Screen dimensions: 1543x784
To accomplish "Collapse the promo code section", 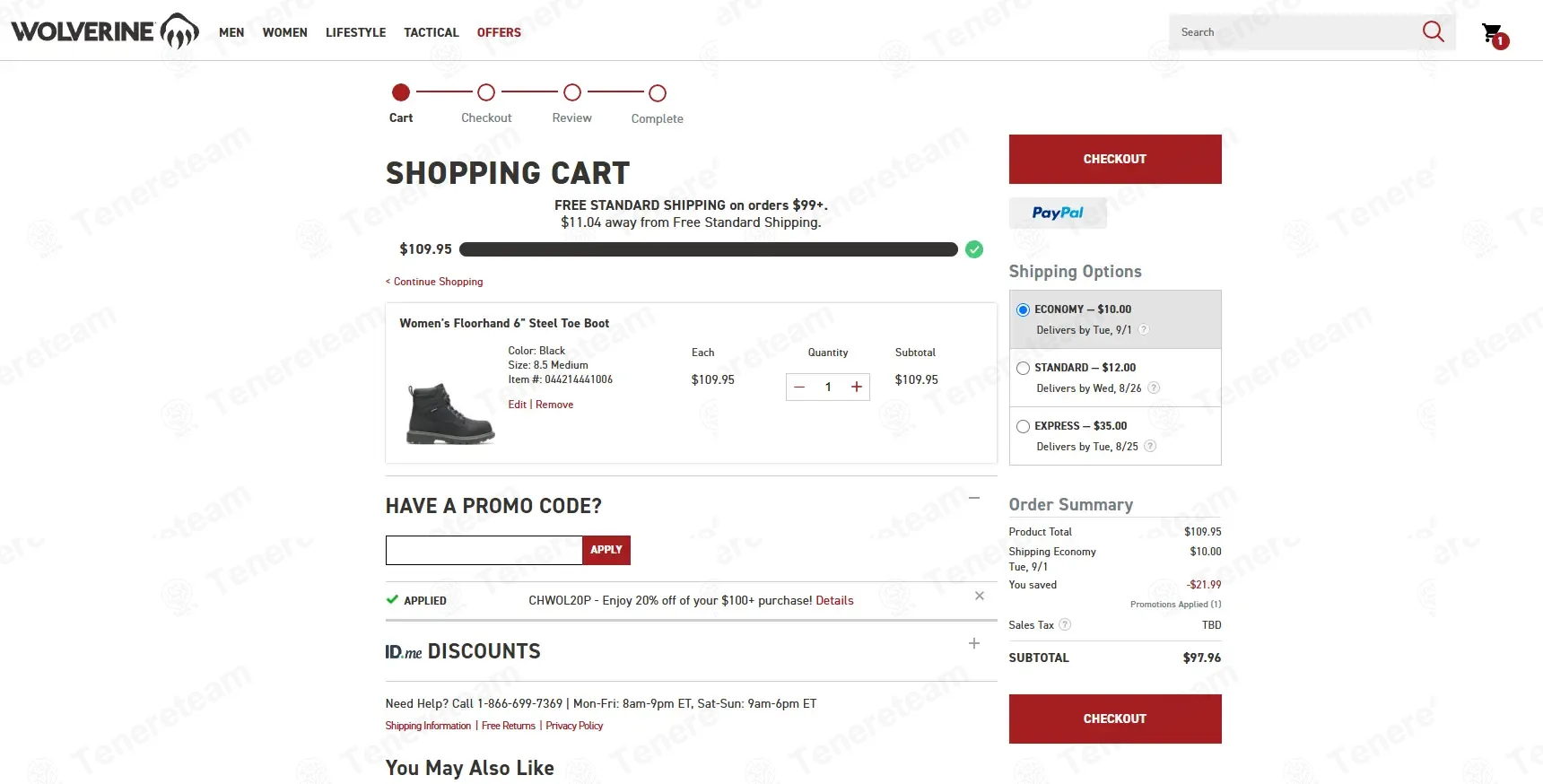I will tap(974, 498).
